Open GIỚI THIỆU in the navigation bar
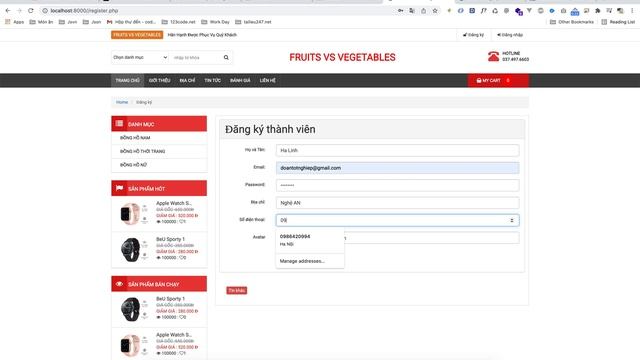Screen dimensions: 640x360 click(x=159, y=80)
